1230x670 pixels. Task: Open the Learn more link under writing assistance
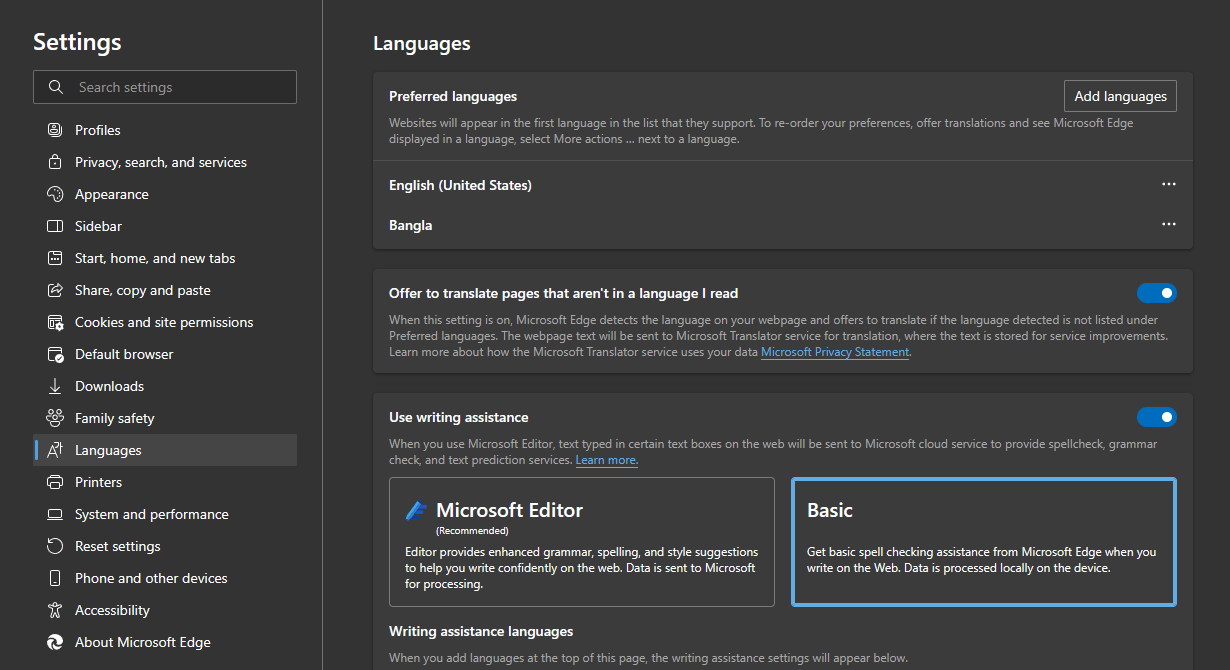click(x=606, y=460)
